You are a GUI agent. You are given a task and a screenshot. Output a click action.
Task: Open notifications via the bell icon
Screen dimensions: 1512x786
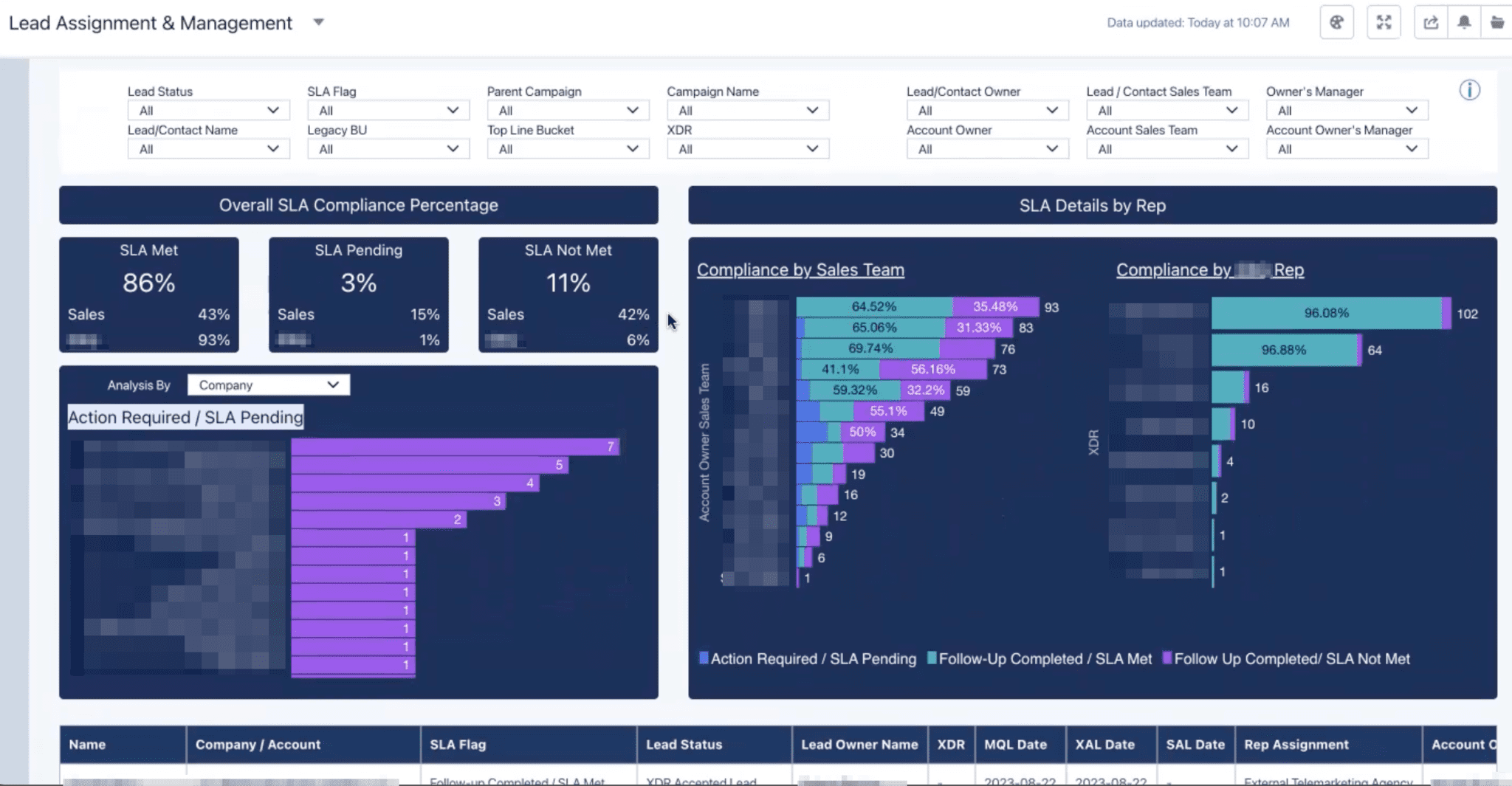pyautogui.click(x=1465, y=22)
